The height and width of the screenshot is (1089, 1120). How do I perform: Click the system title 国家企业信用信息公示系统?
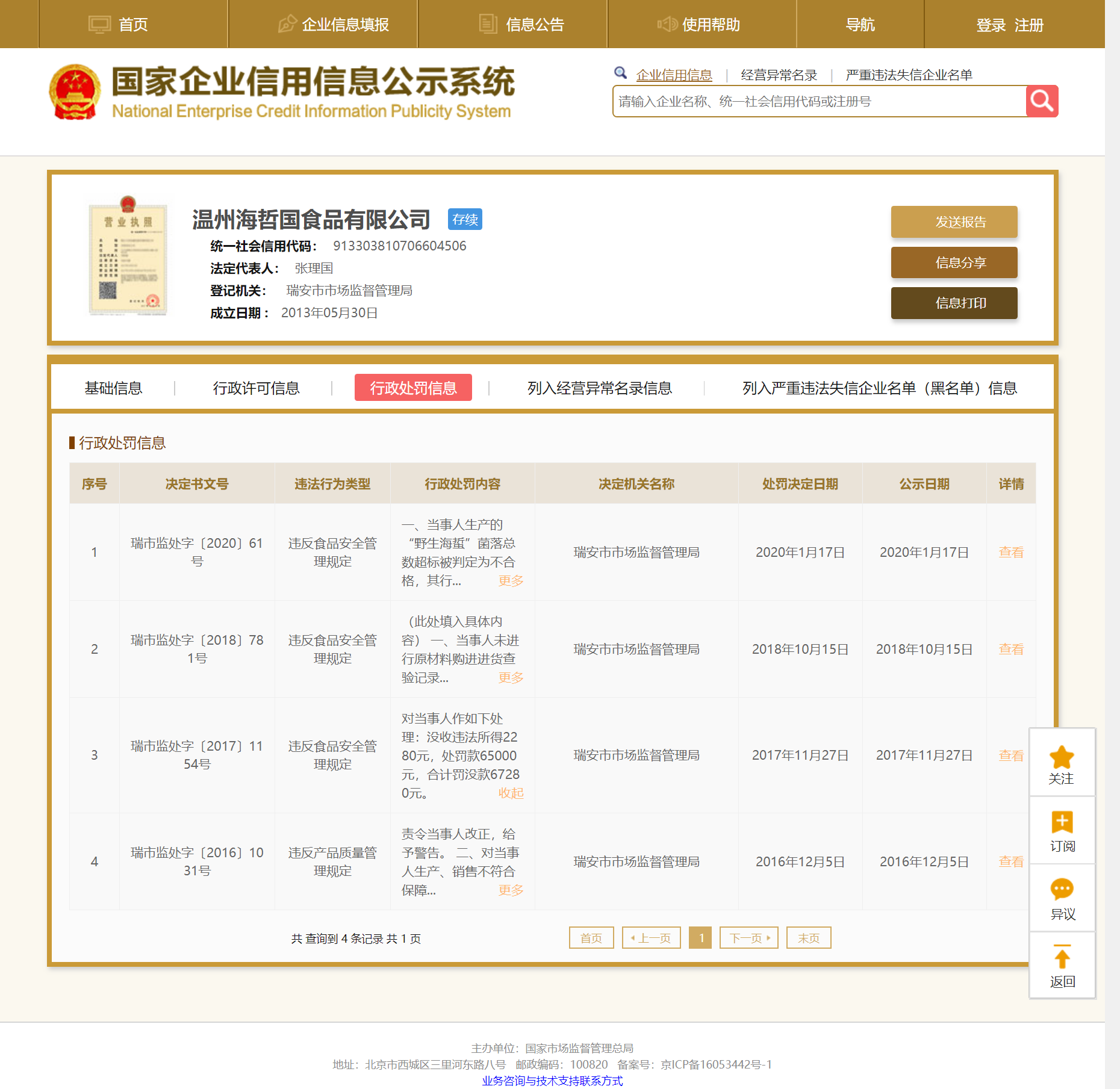tap(313, 81)
